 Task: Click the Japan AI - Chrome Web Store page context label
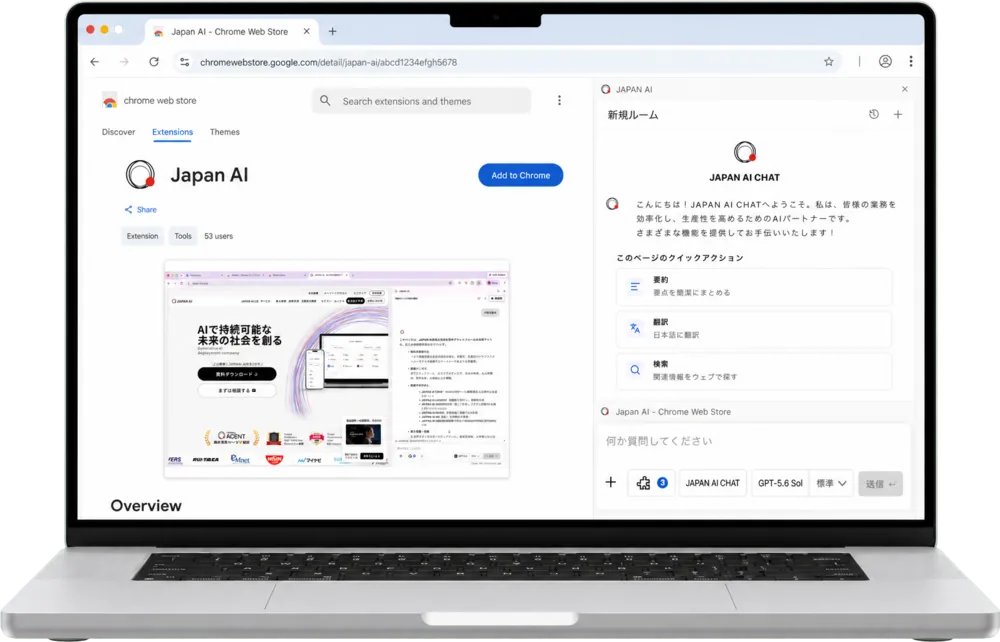tap(673, 412)
